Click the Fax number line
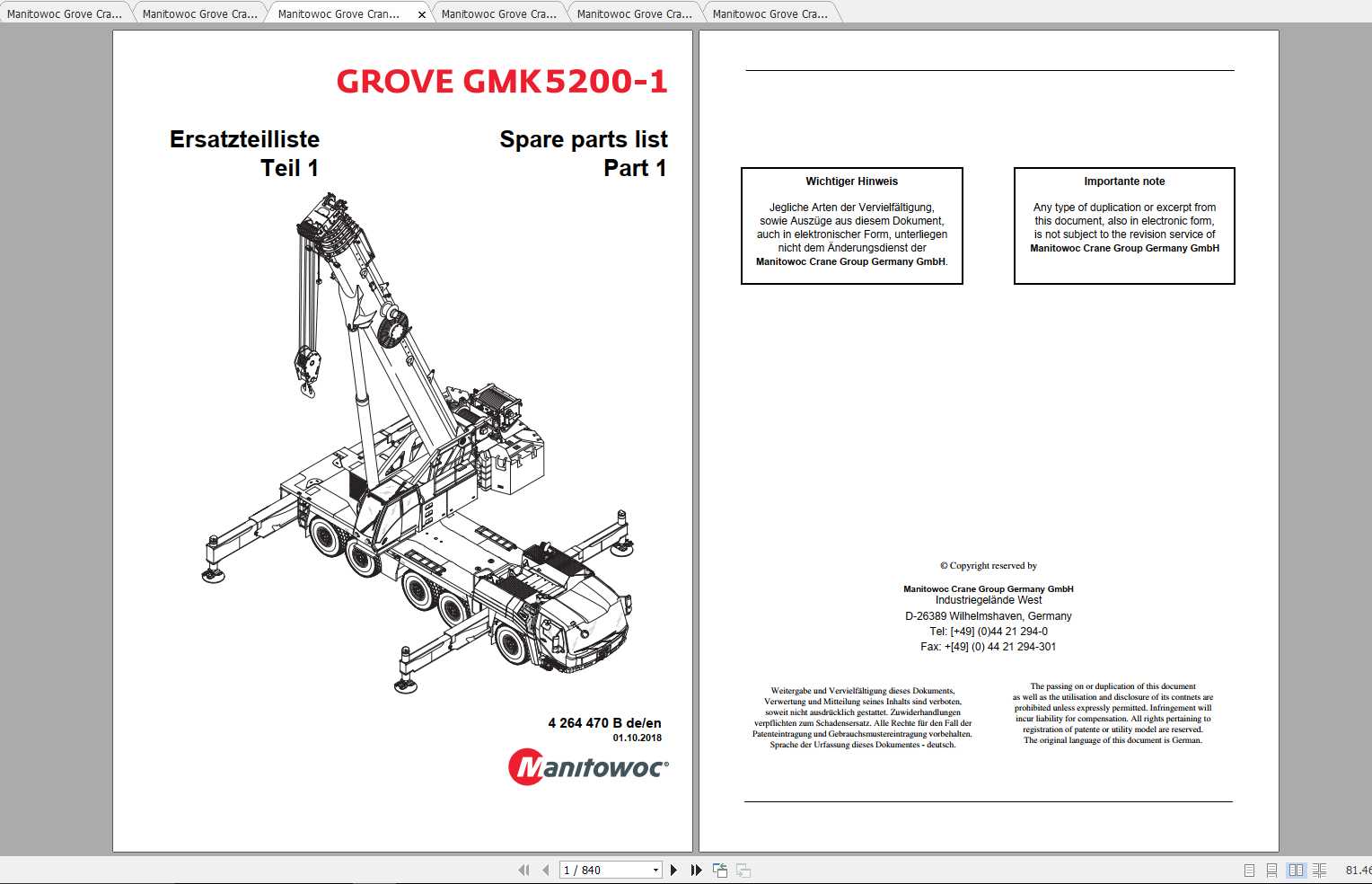1372x884 pixels. [988, 647]
